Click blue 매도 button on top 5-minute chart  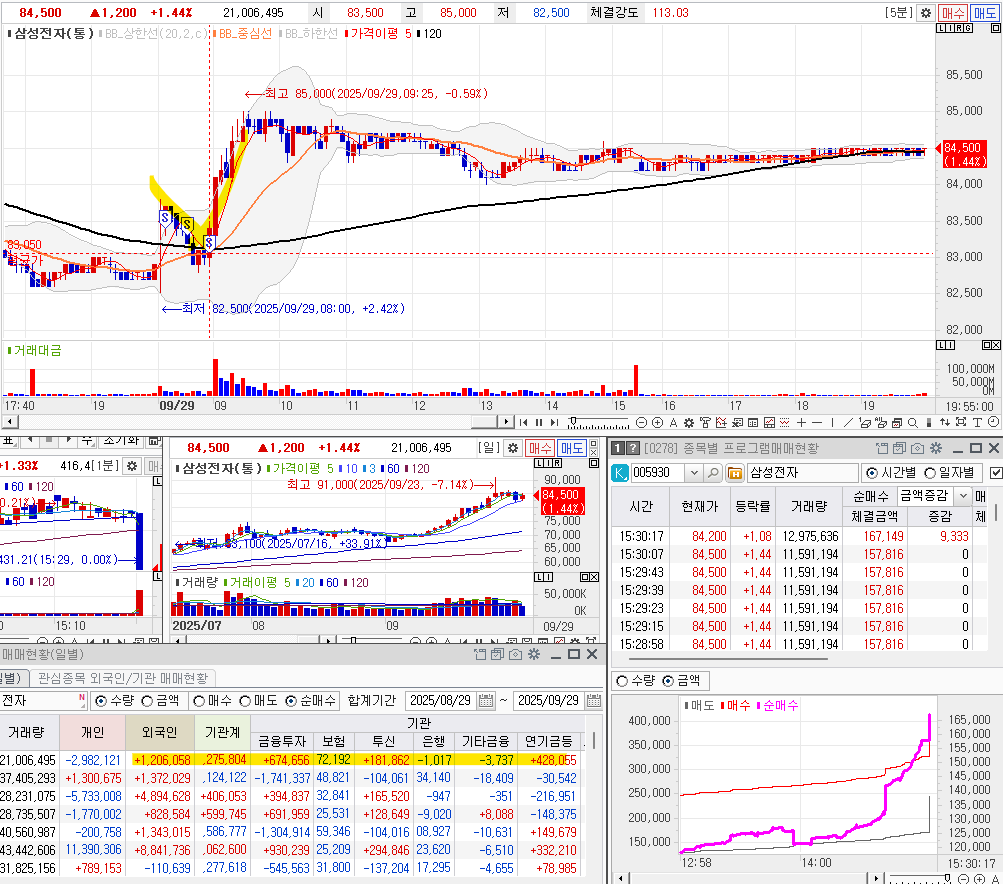pyautogui.click(x=984, y=13)
